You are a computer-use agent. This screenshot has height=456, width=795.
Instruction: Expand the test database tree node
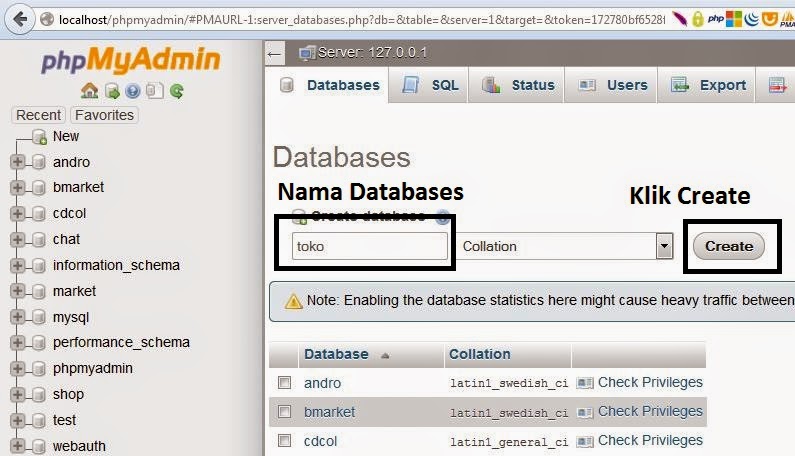(17, 420)
